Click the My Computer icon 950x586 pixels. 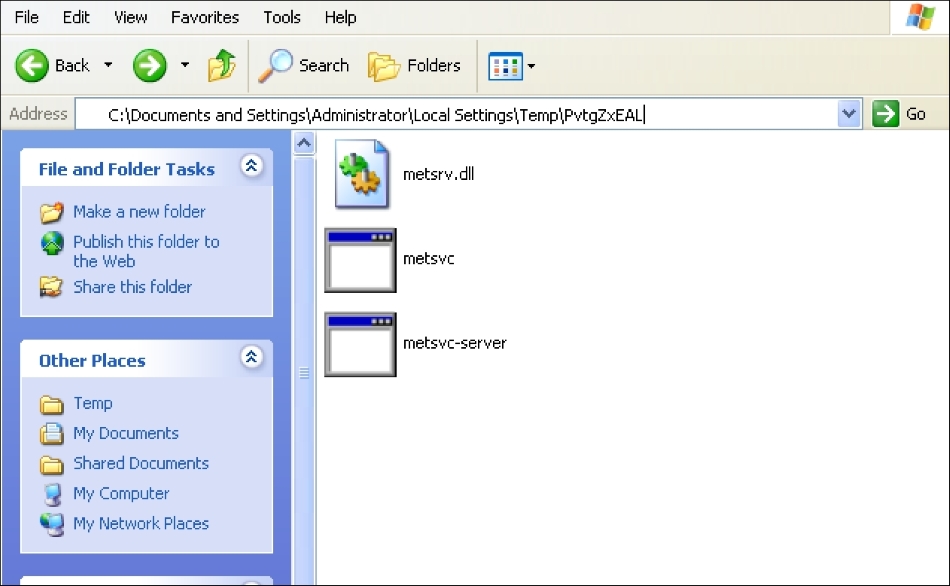pos(53,494)
